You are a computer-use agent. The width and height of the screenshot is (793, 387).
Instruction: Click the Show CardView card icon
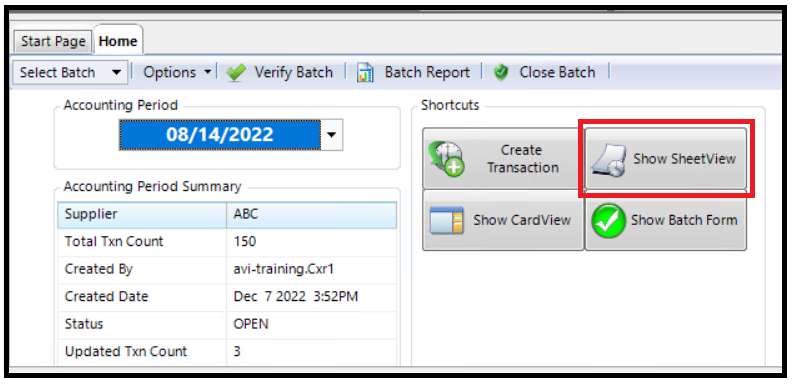[447, 220]
